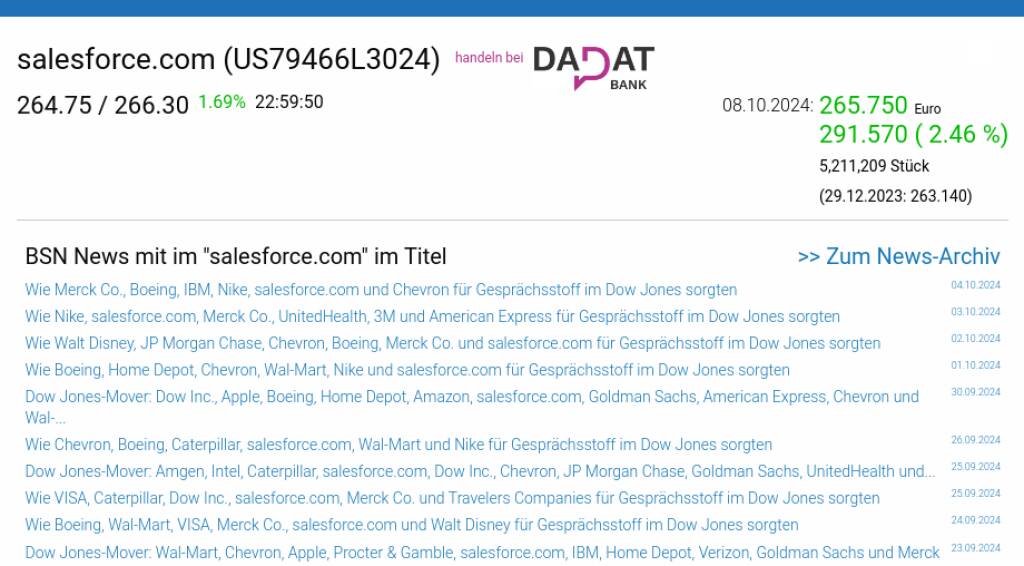This screenshot has height=566, width=1024.
Task: Click the 5,211,209 Stück volume text
Action: (874, 166)
